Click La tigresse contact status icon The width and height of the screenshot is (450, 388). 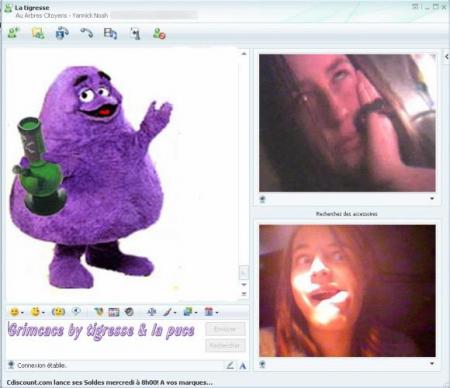[8, 8]
